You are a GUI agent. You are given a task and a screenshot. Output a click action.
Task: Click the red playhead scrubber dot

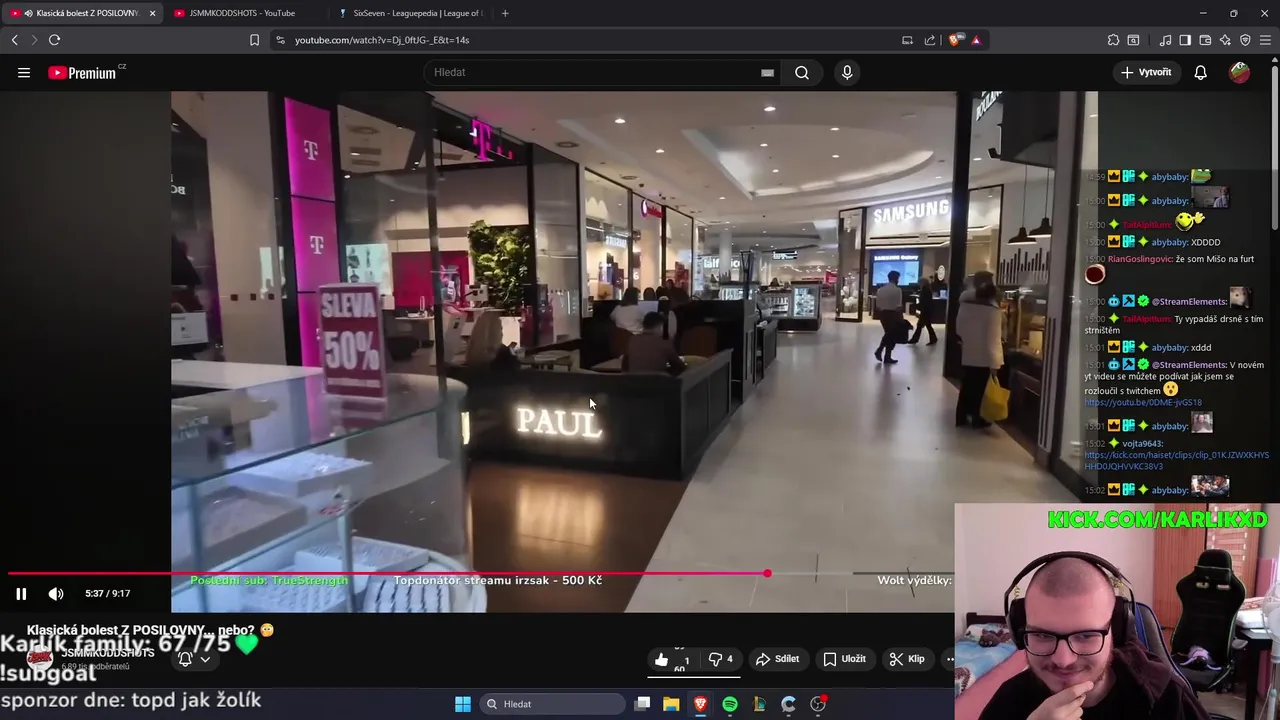(767, 574)
